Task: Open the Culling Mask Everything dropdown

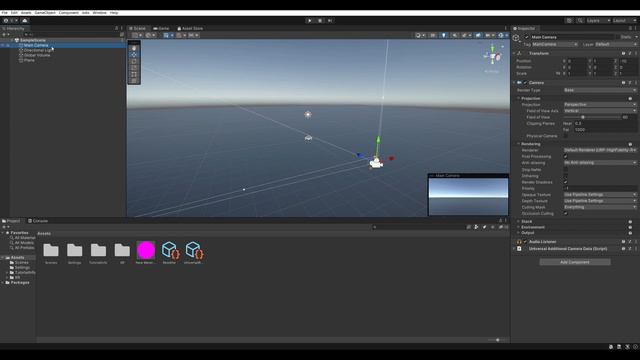Action: tap(600, 207)
